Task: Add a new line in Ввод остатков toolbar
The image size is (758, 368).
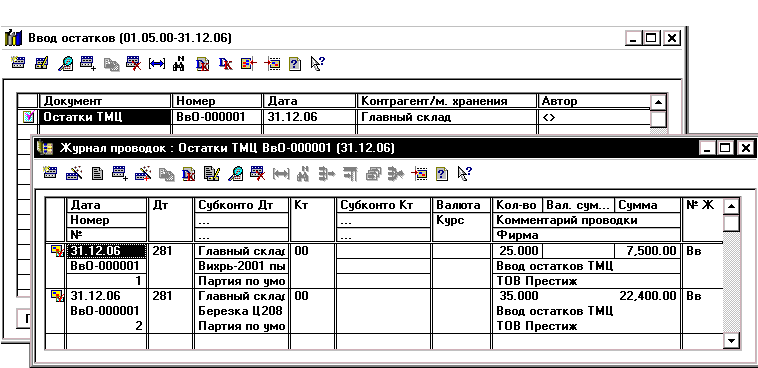Action: coord(18,63)
